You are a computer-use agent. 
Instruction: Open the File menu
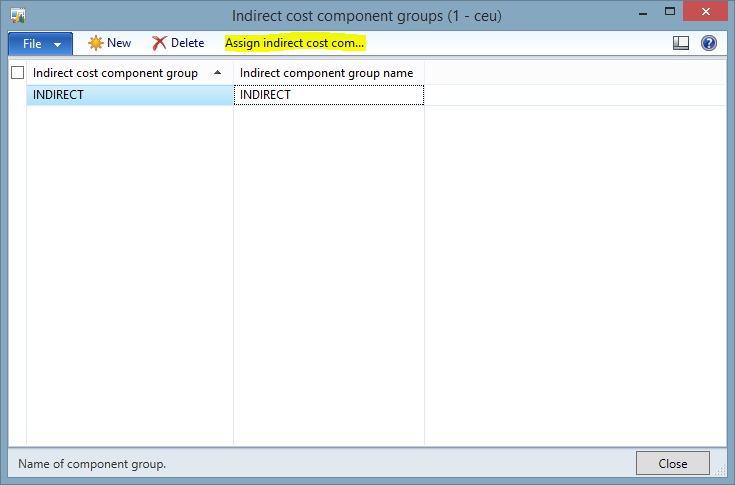40,44
